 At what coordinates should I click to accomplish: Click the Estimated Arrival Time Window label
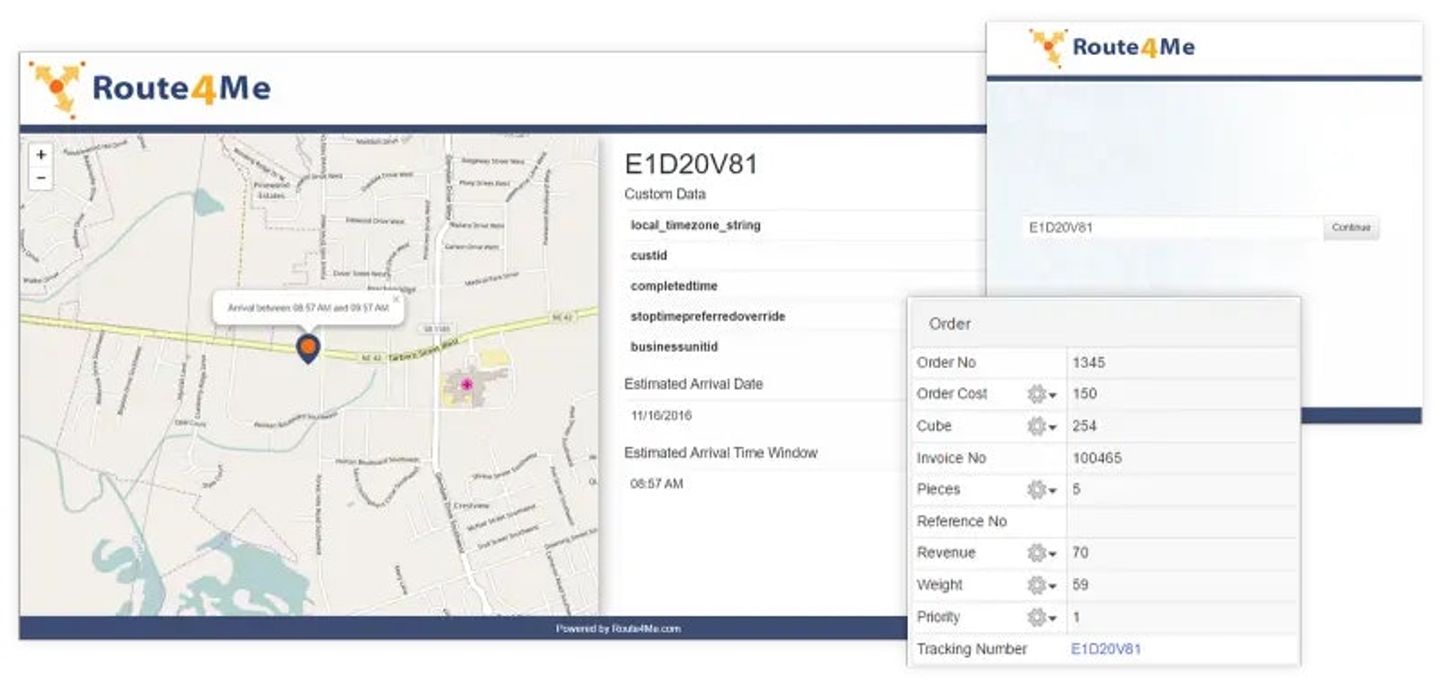[721, 453]
